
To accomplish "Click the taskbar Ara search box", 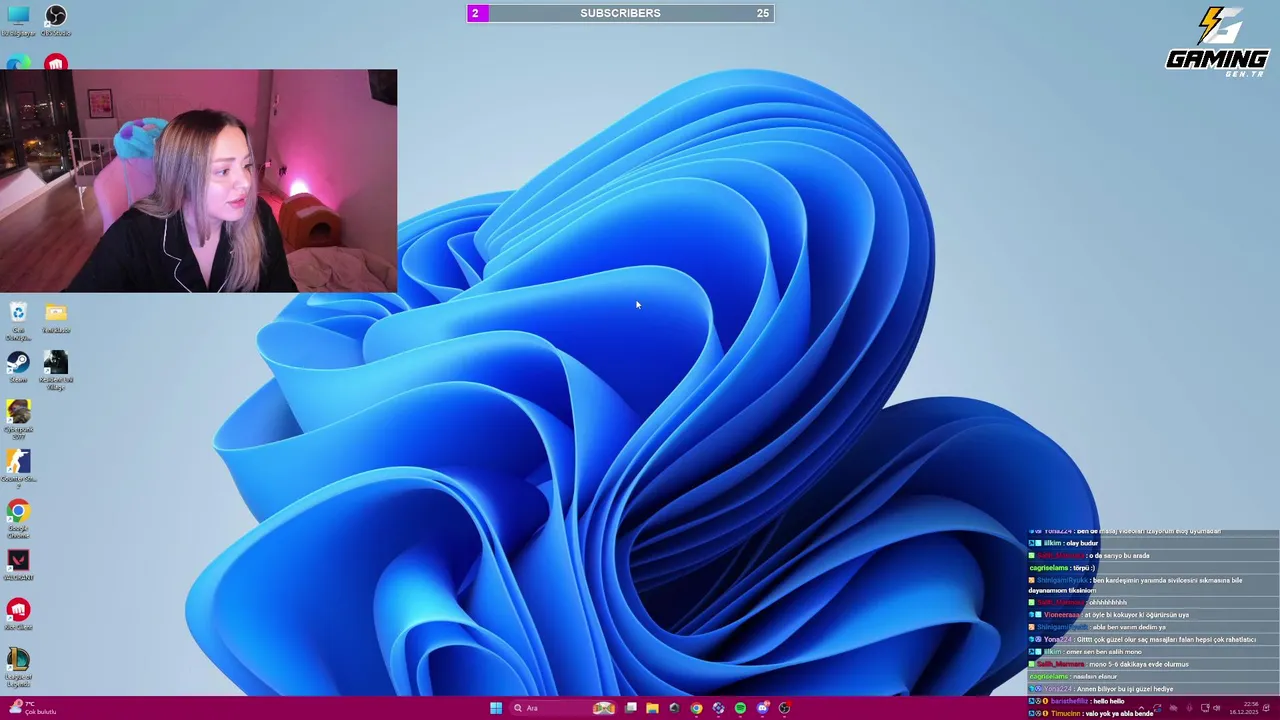I will pos(562,708).
